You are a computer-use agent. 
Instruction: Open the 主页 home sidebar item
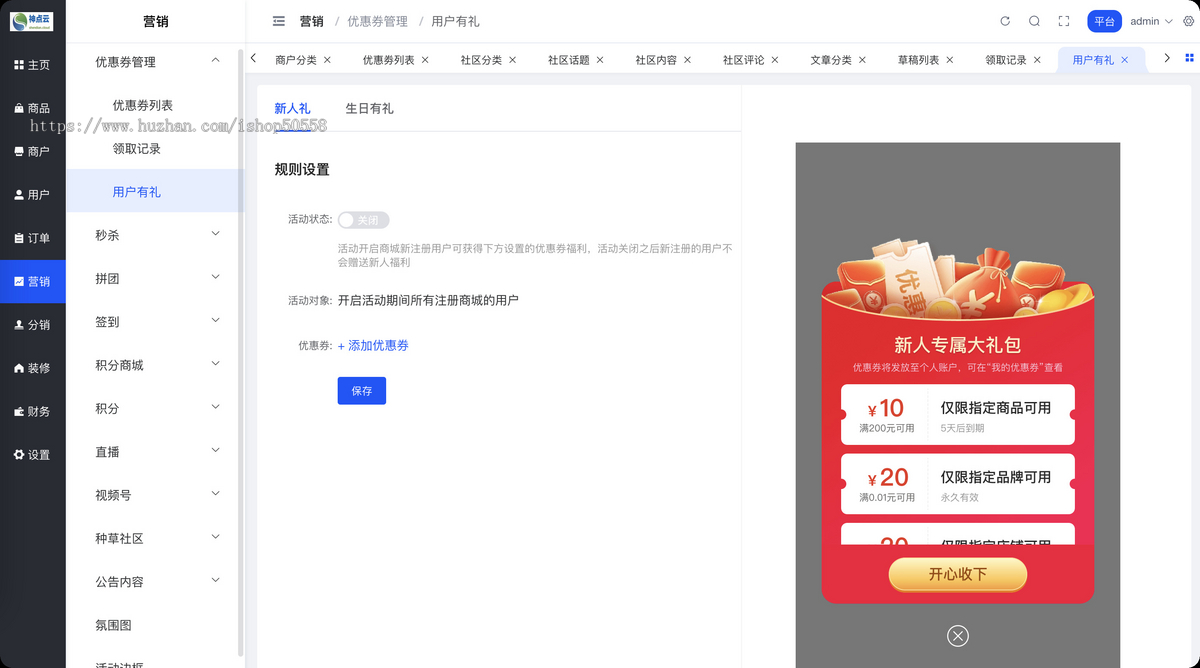(32, 65)
